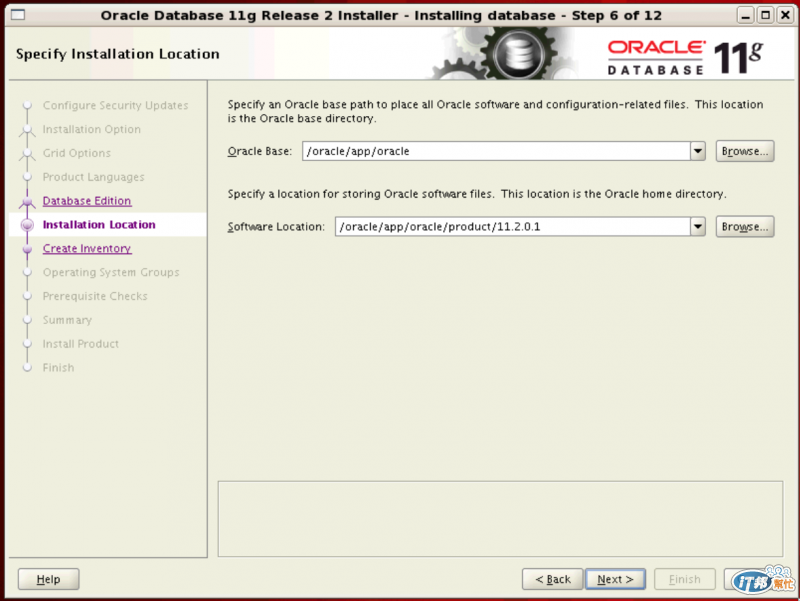Close the installer window
800x601 pixels.
[x=785, y=15]
